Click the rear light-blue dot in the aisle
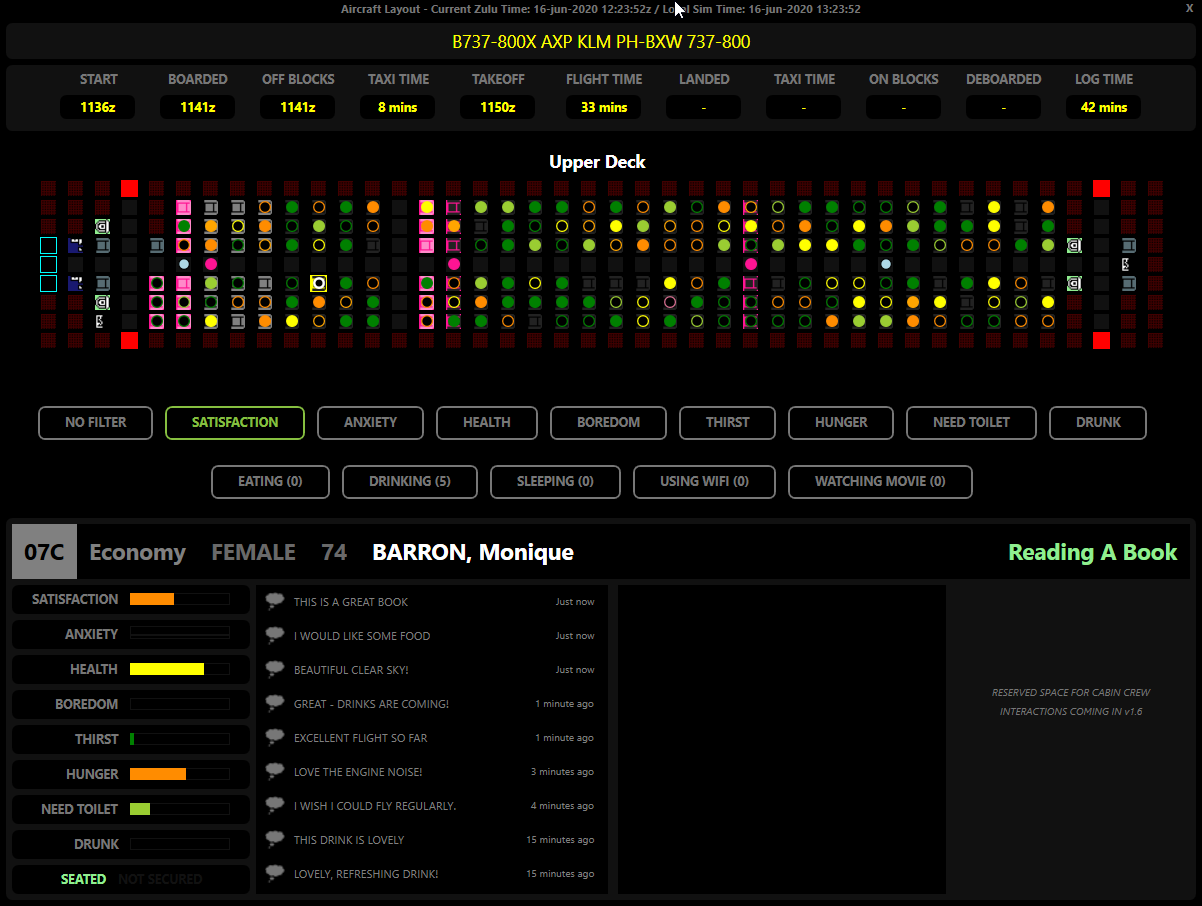Image resolution: width=1202 pixels, height=906 pixels. (886, 264)
